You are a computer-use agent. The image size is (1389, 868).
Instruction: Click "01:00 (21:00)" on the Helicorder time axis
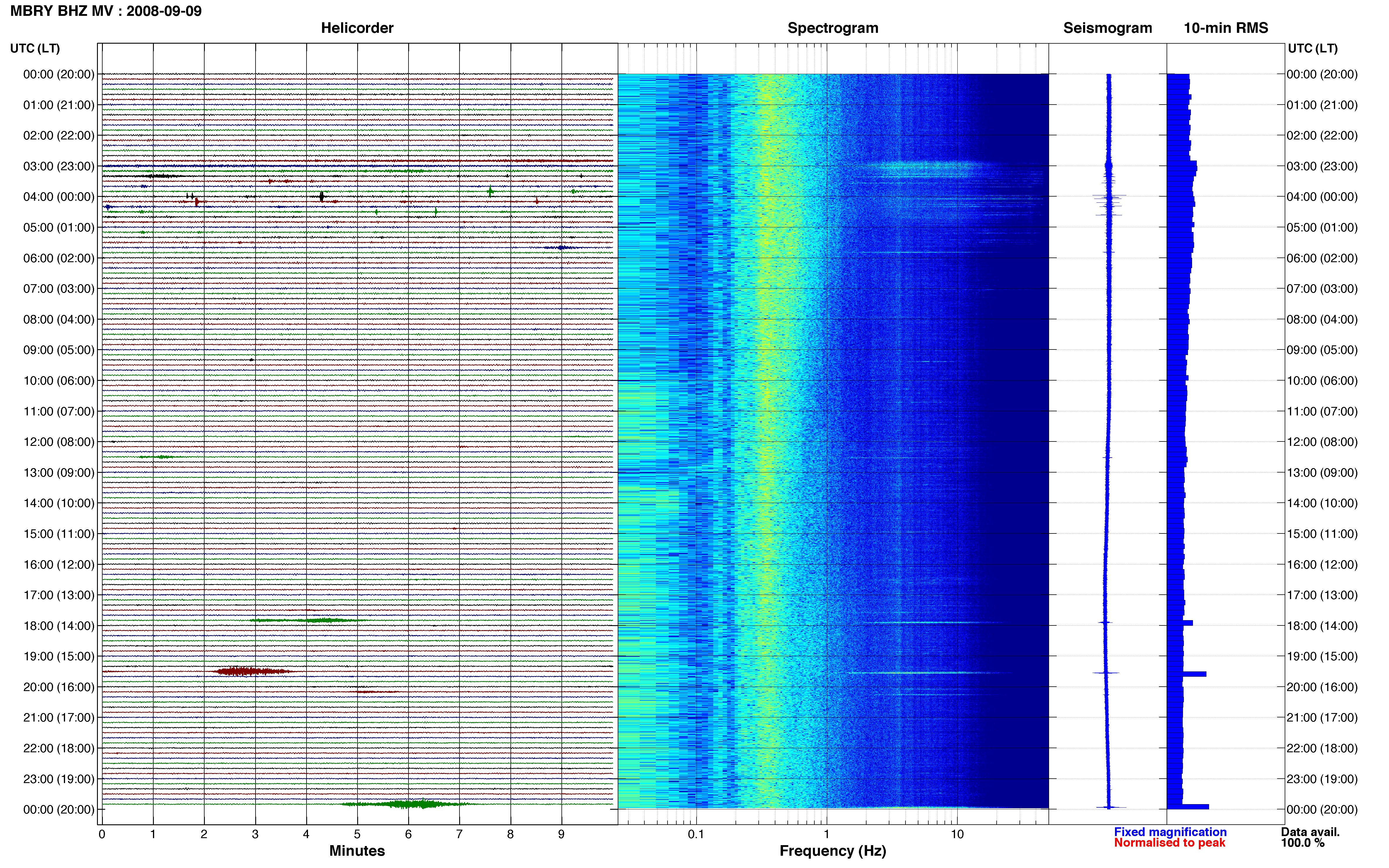(x=59, y=105)
